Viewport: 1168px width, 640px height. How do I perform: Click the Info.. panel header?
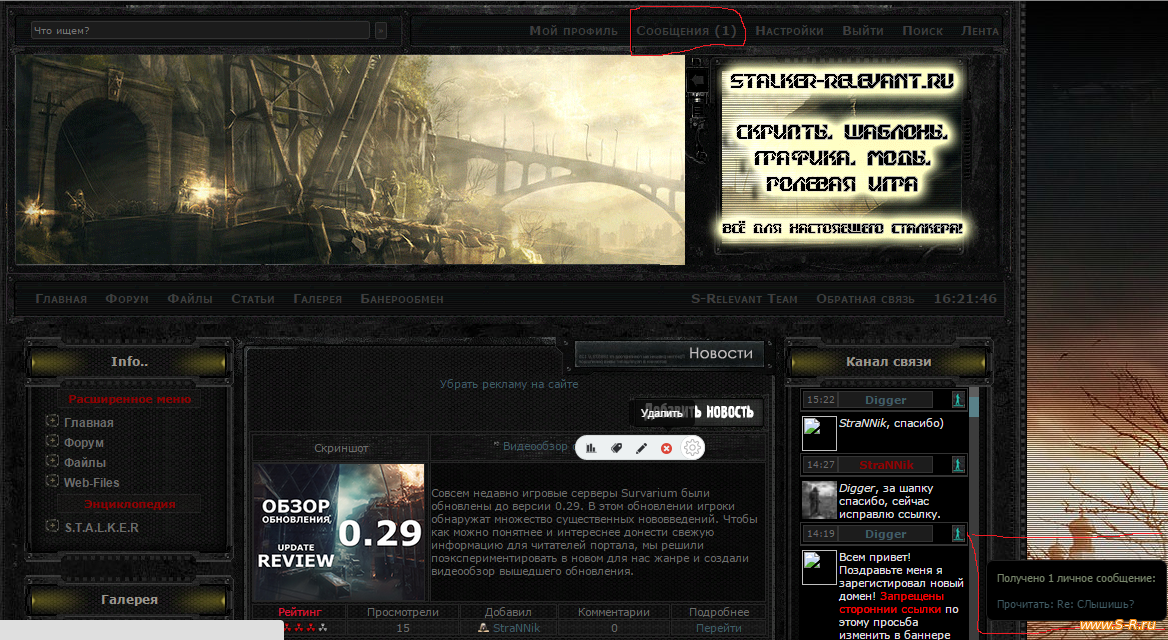pos(130,361)
